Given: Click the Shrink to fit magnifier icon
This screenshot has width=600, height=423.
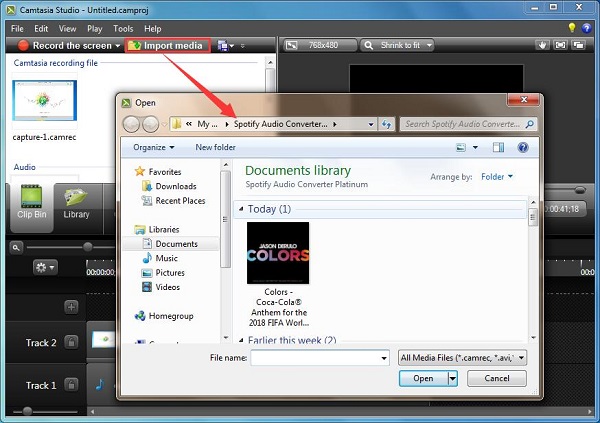Looking at the screenshot, I should [x=368, y=45].
